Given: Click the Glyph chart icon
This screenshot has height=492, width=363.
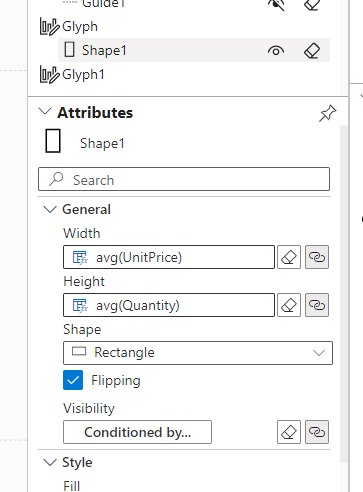Looking at the screenshot, I should point(49,27).
